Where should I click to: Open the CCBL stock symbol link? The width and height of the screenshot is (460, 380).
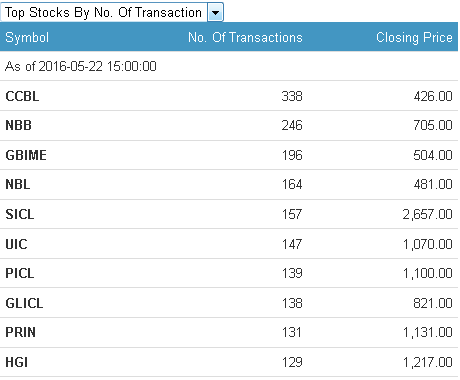tap(22, 96)
